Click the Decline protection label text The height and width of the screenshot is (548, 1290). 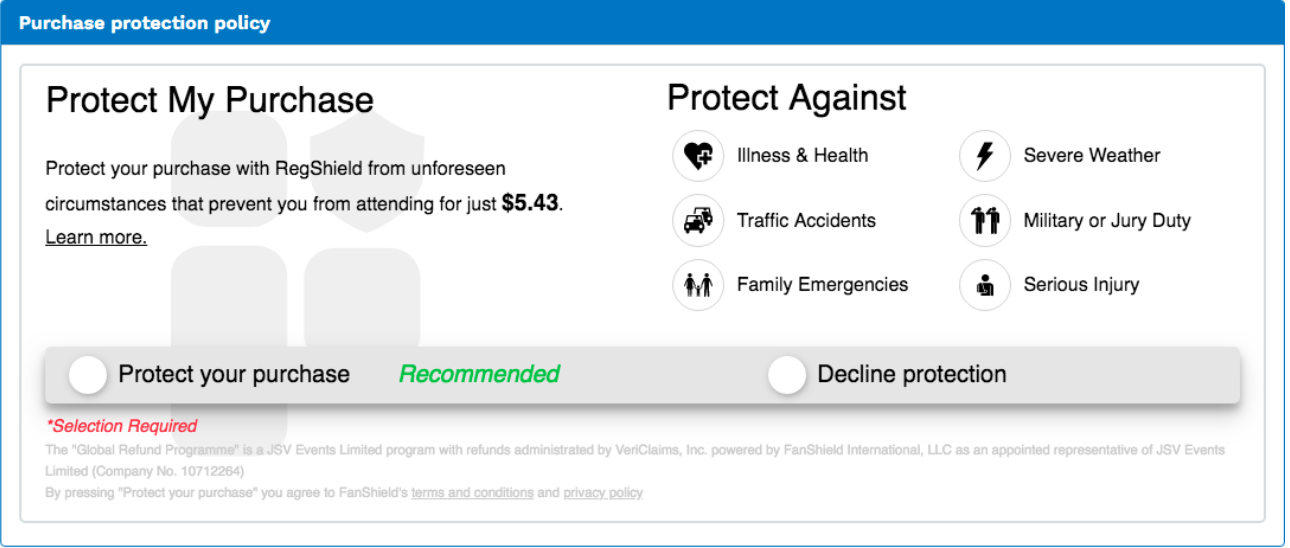pyautogui.click(x=912, y=375)
